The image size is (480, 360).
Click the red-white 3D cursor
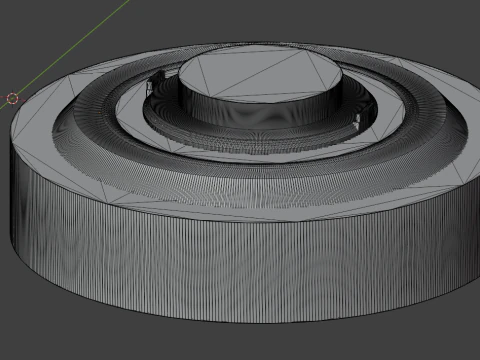tap(12, 99)
